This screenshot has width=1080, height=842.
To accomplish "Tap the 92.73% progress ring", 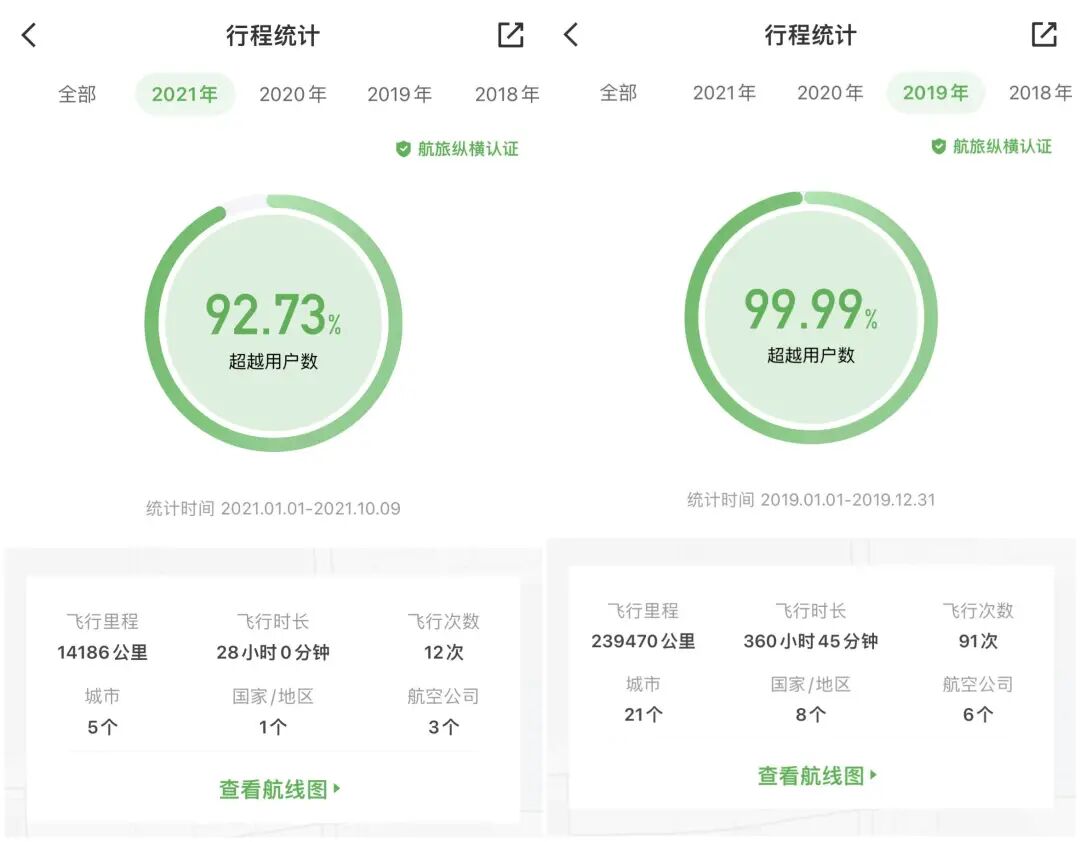I will 273,323.
